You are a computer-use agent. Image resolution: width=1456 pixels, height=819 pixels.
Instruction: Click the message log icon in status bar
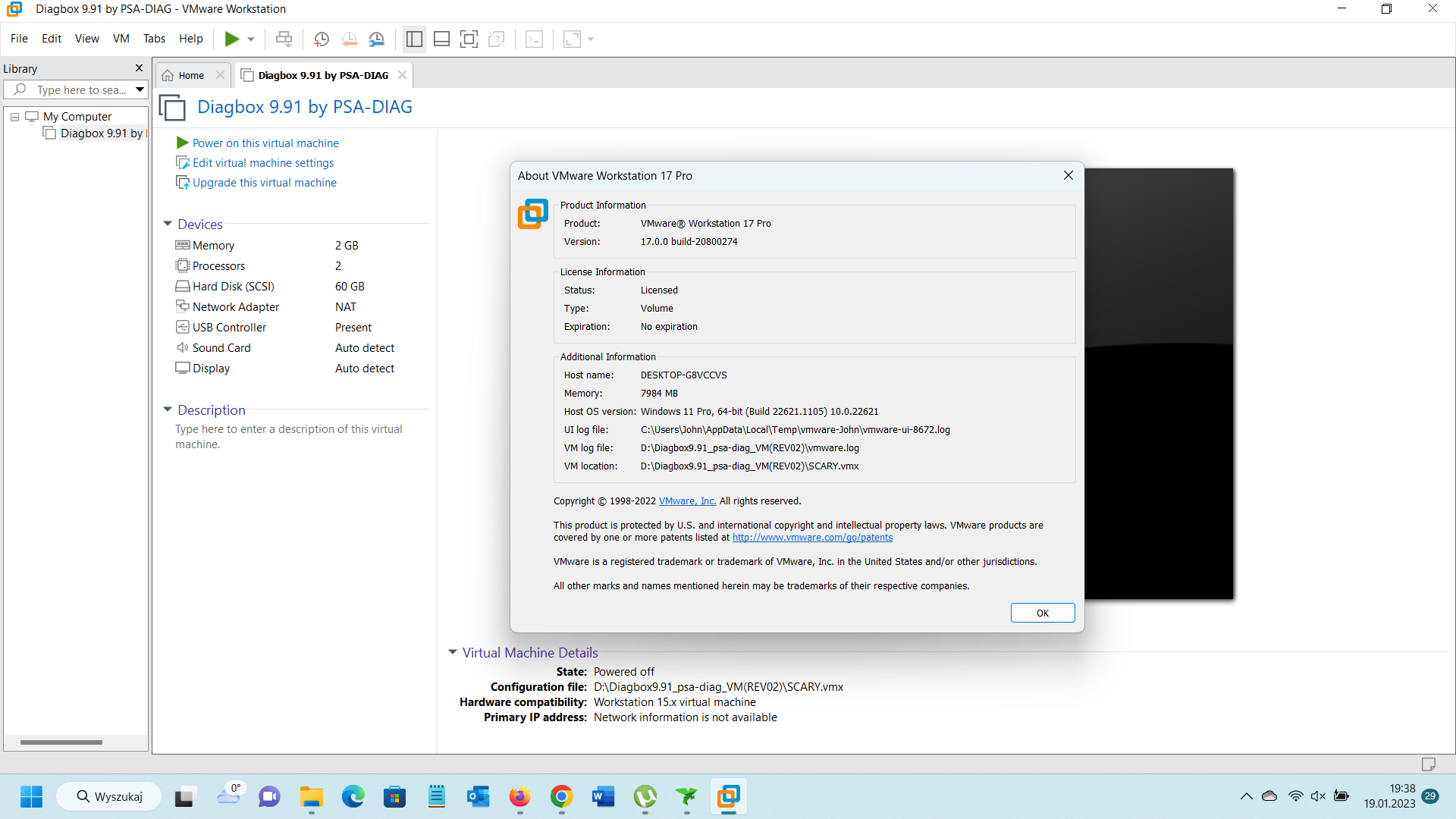(x=1429, y=764)
